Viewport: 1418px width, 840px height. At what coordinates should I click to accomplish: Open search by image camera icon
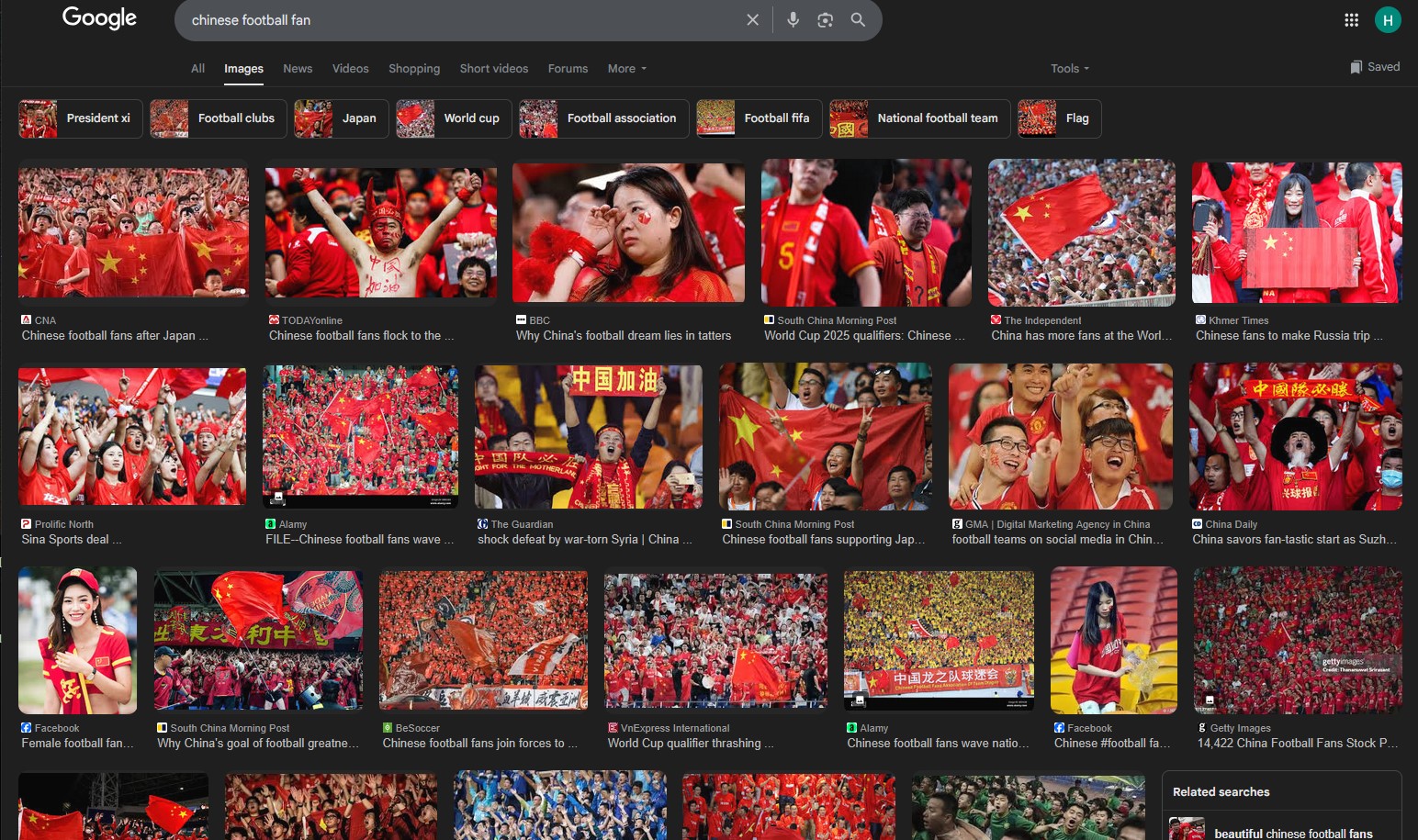[825, 20]
